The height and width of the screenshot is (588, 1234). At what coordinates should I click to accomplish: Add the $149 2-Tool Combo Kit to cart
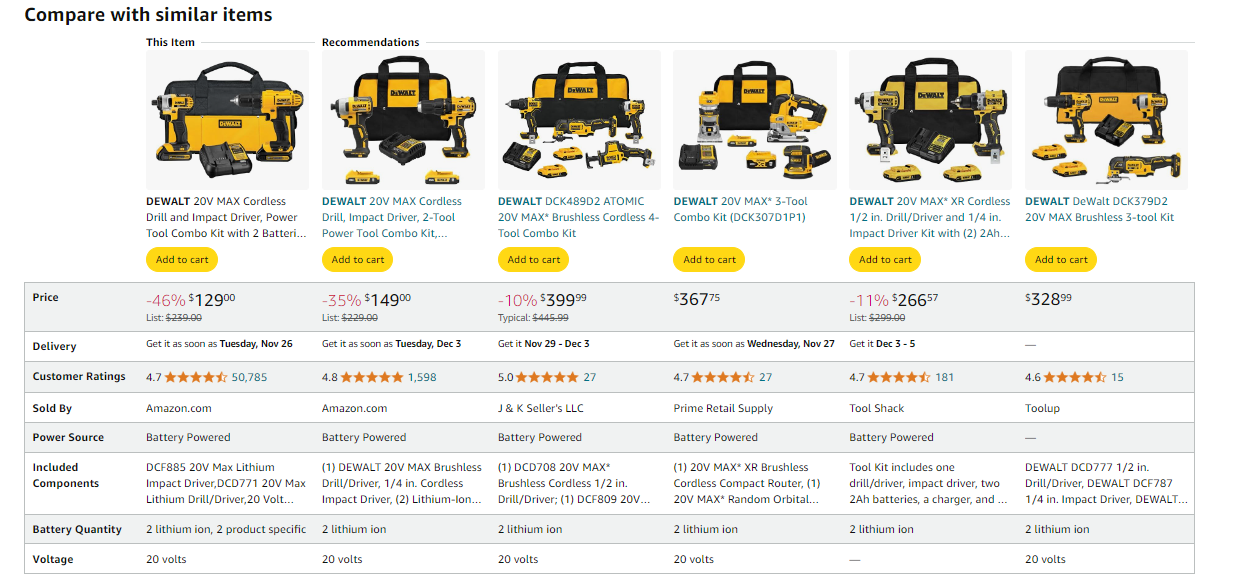click(358, 259)
